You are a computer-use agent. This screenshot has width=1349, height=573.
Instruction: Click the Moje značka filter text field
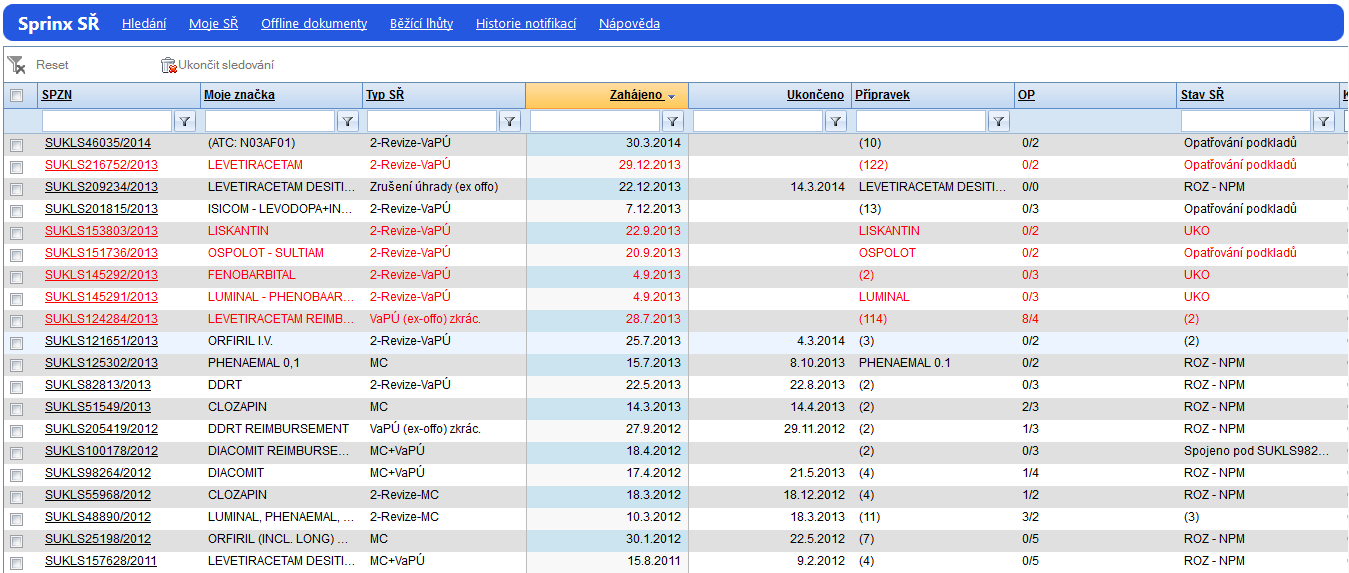coord(270,121)
